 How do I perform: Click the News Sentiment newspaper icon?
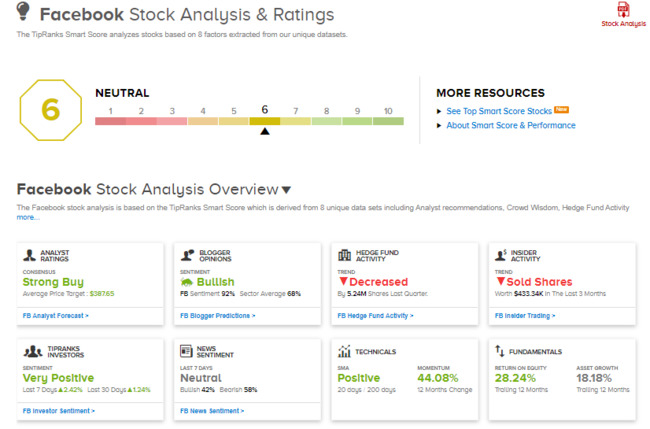pyautogui.click(x=187, y=351)
